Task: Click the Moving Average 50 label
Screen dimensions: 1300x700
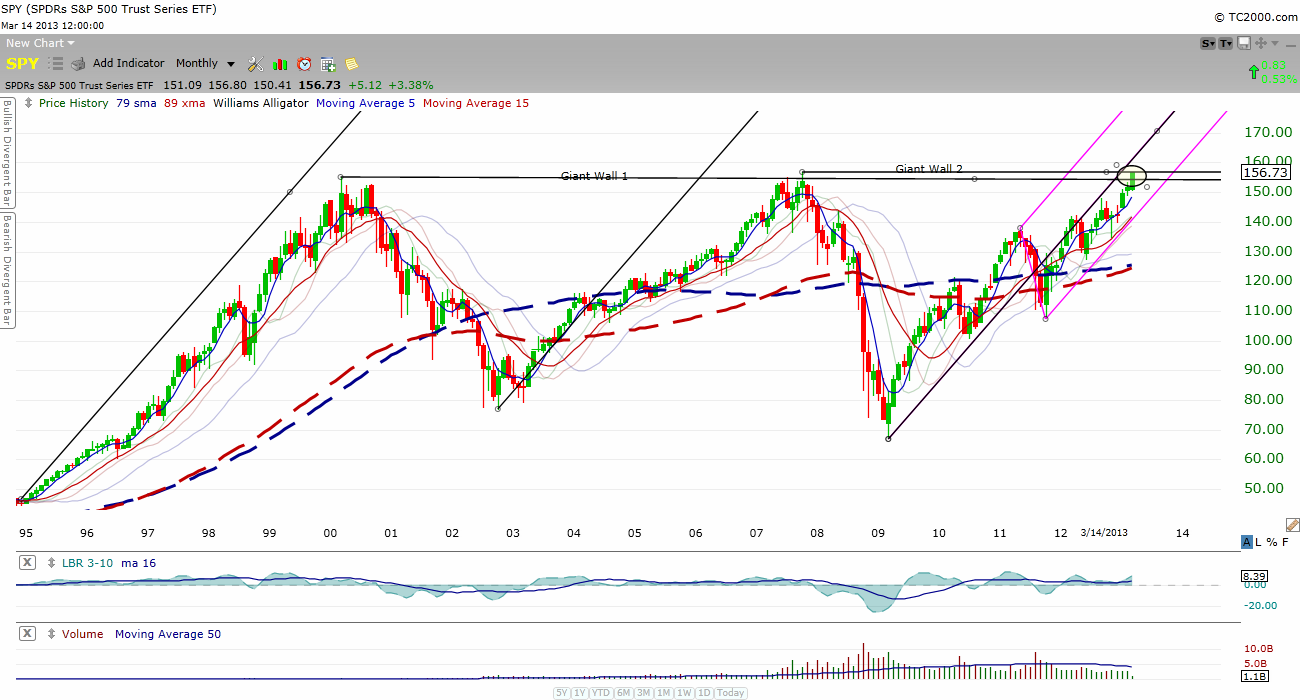Action: (168, 634)
